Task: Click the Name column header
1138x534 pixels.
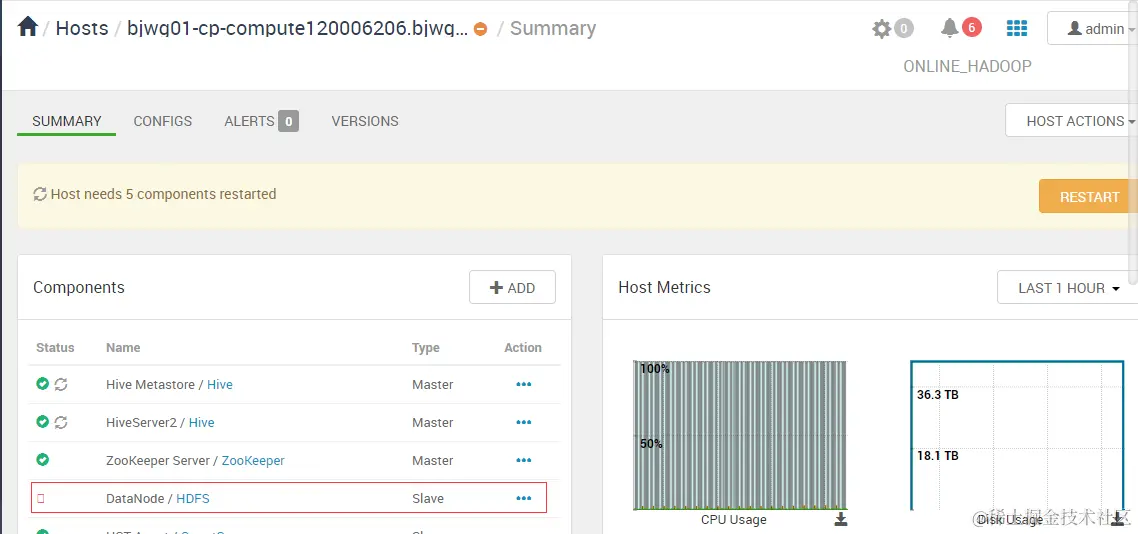Action: pyautogui.click(x=123, y=348)
